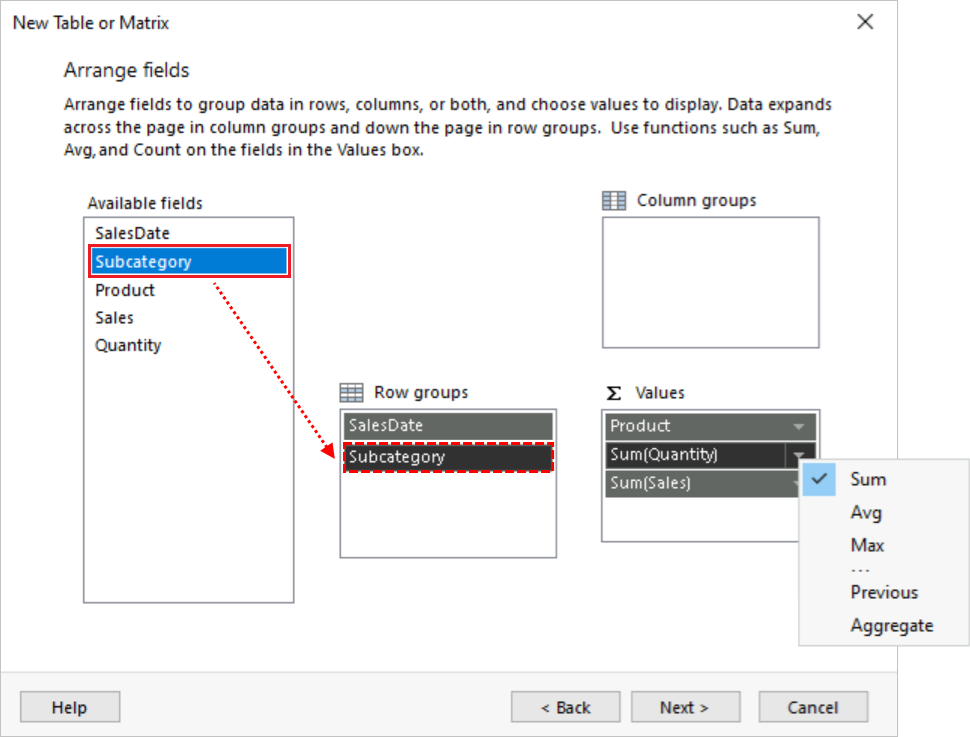The image size is (970, 737).
Task: Open the Sum(Quantity) aggregate dropdown
Action: (x=800, y=454)
